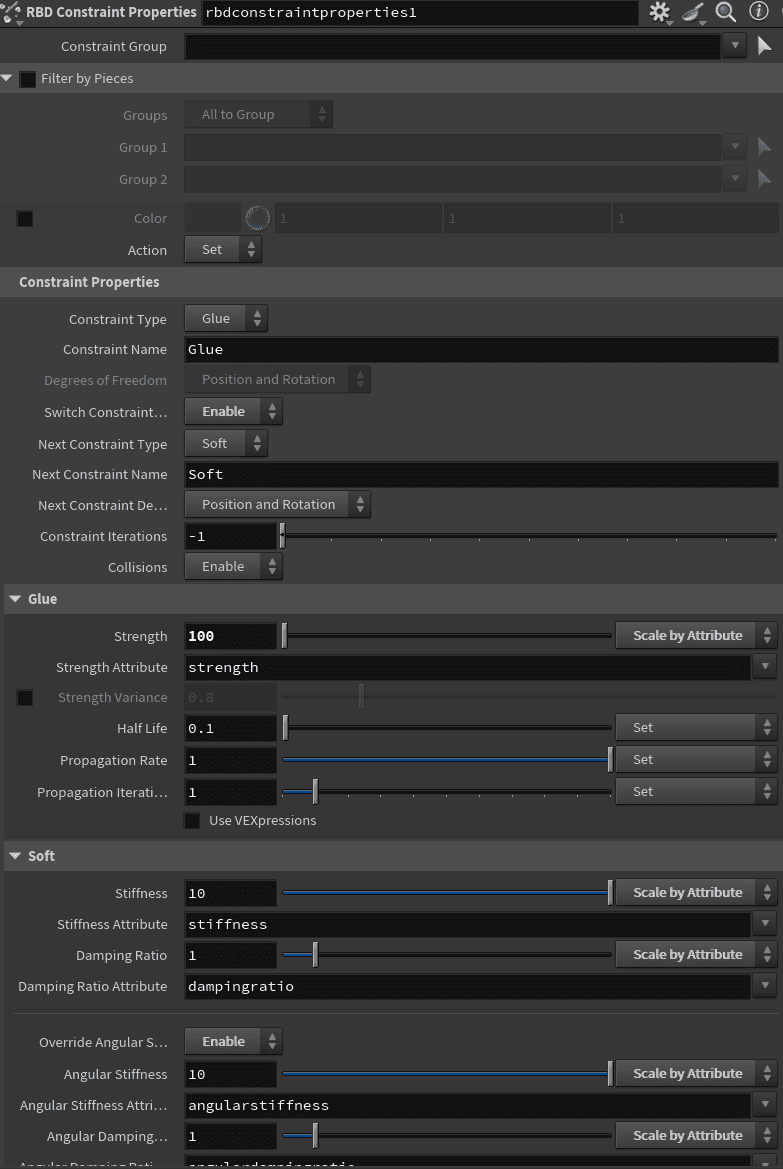Image resolution: width=783 pixels, height=1169 pixels.
Task: Click the Soft Stiffness slider
Action: click(447, 892)
